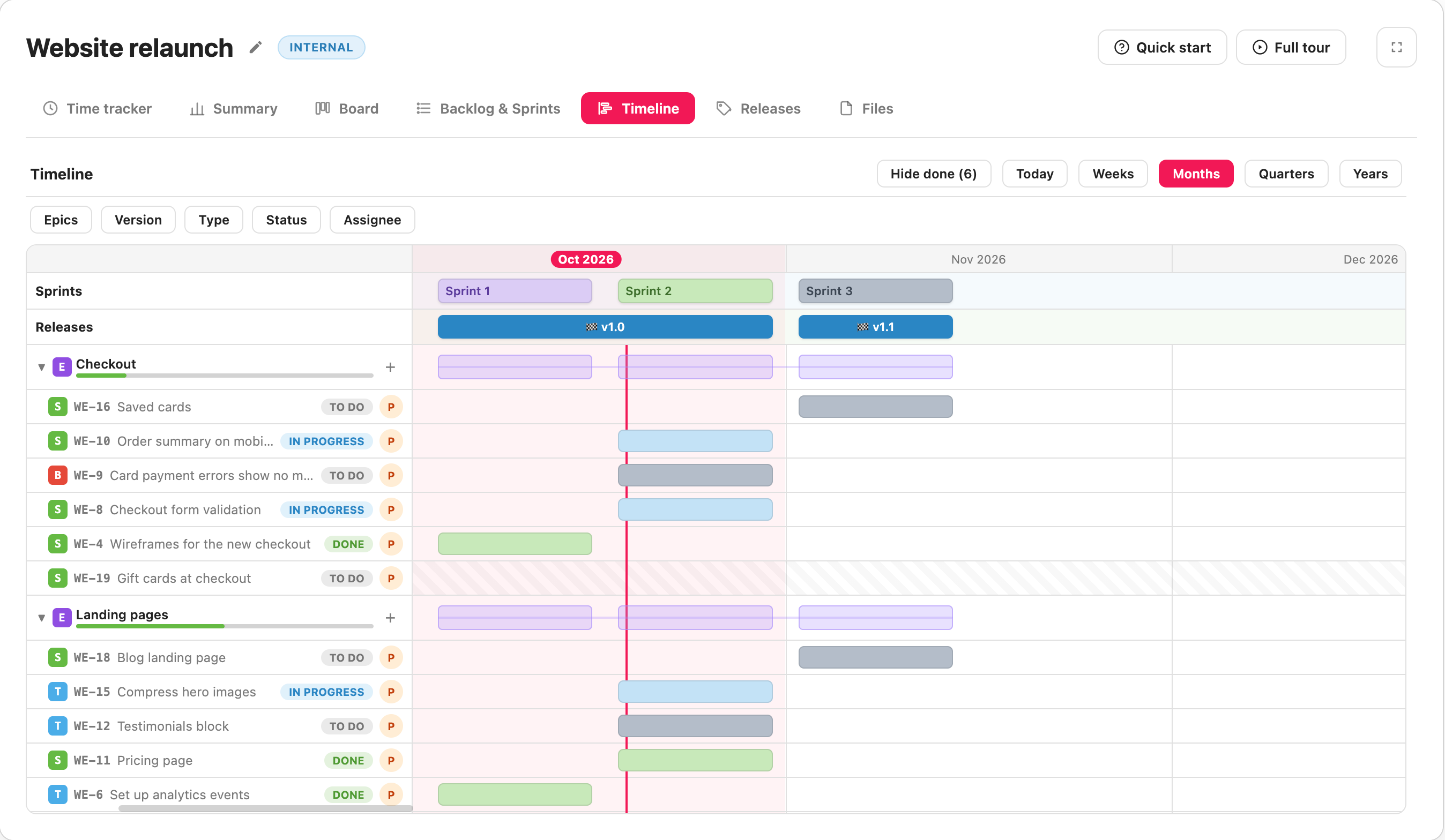Click the assignee avatar on WE-10 row
1445x840 pixels.
pyautogui.click(x=391, y=441)
